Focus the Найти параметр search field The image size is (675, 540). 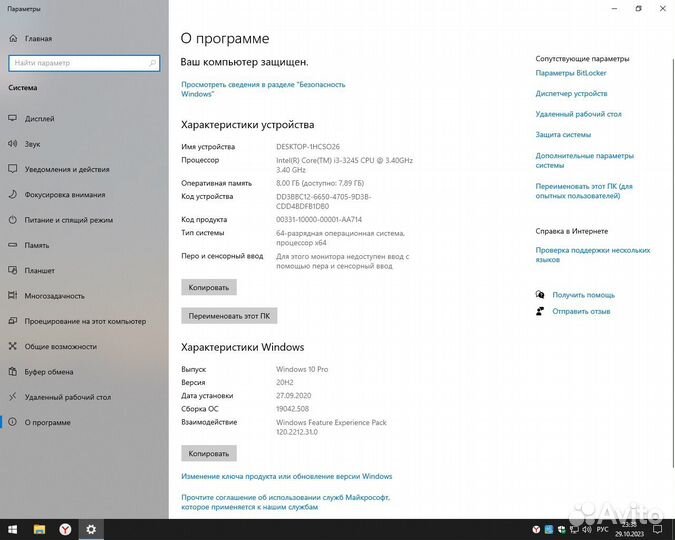84,63
